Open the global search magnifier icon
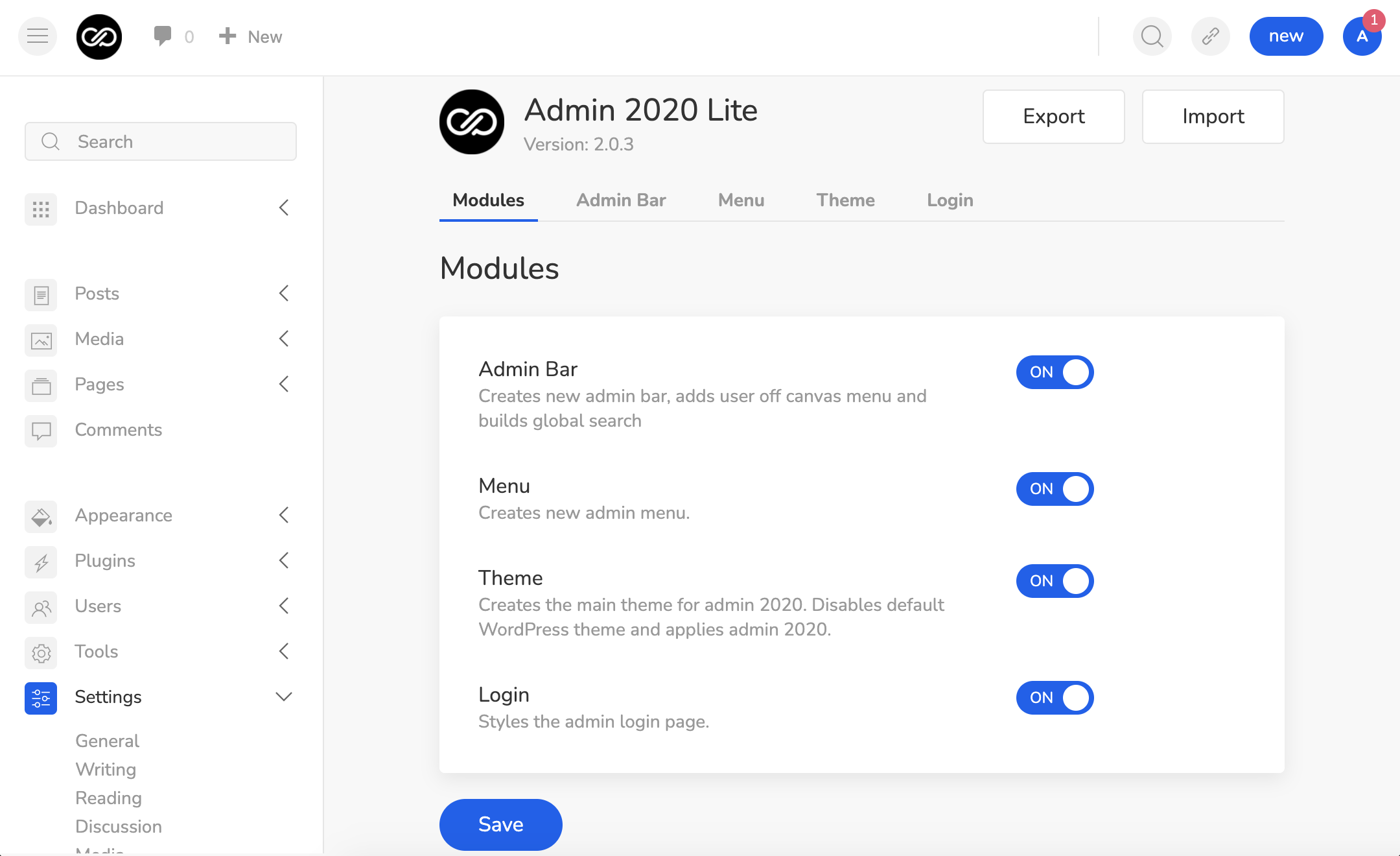This screenshot has height=856, width=1400. coord(1152,36)
